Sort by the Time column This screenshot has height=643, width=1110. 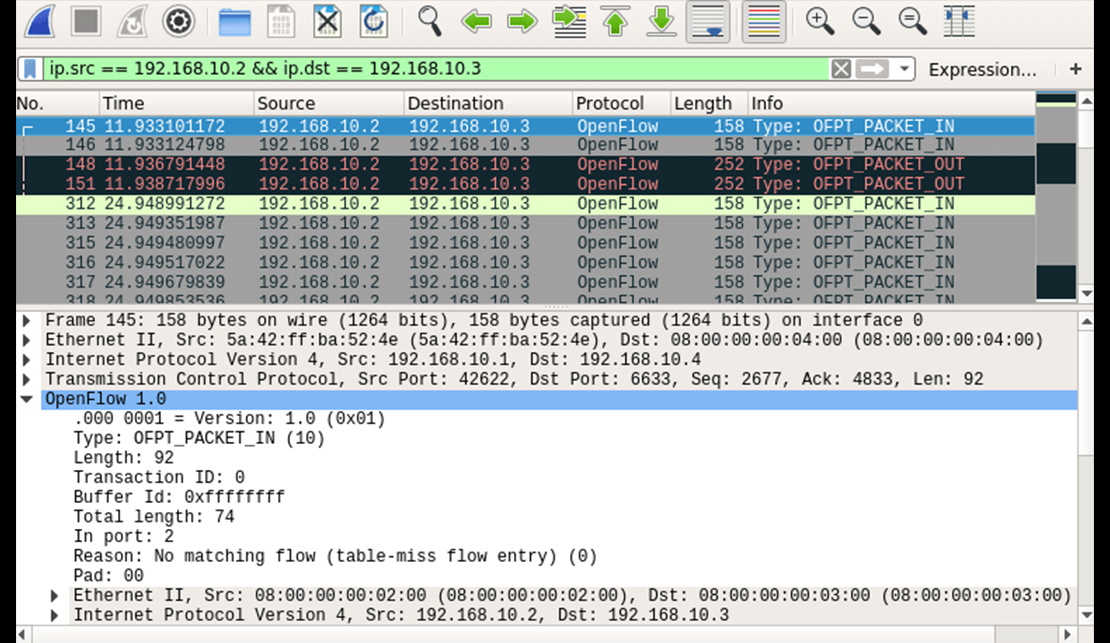point(176,103)
